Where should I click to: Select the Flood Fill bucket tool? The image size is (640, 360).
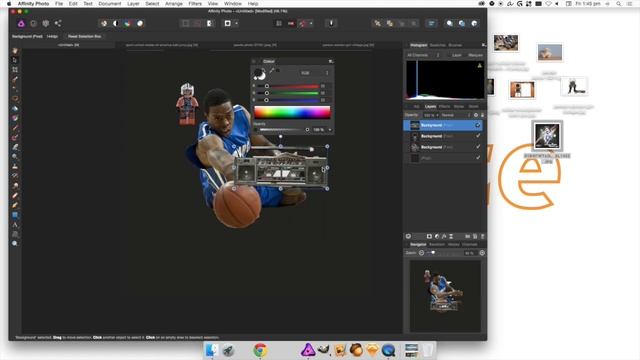[15, 109]
